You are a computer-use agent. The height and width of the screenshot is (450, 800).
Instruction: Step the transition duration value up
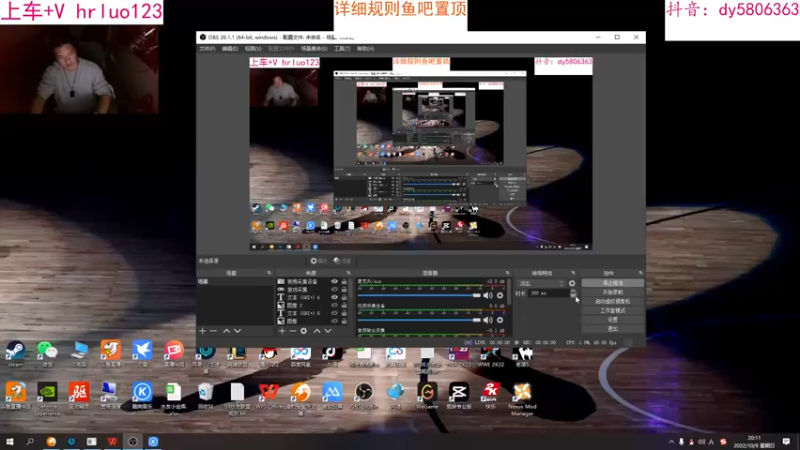573,291
